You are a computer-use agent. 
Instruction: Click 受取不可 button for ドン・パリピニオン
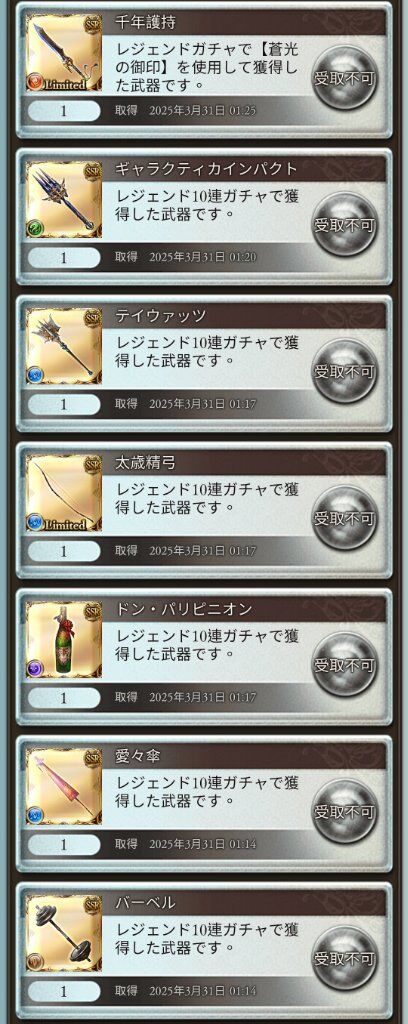pyautogui.click(x=345, y=667)
